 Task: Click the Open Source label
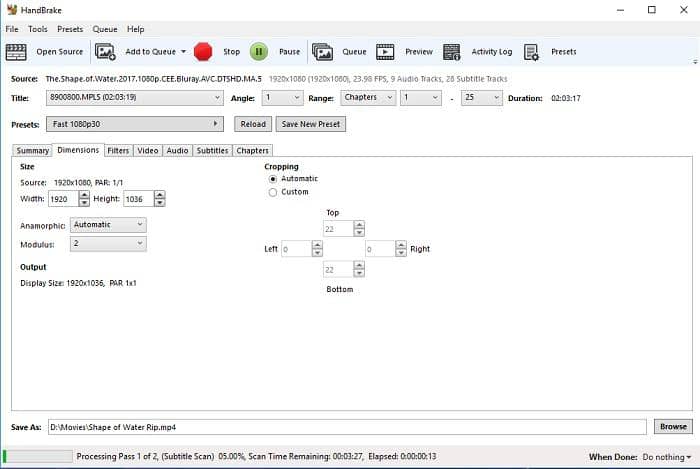pos(60,52)
